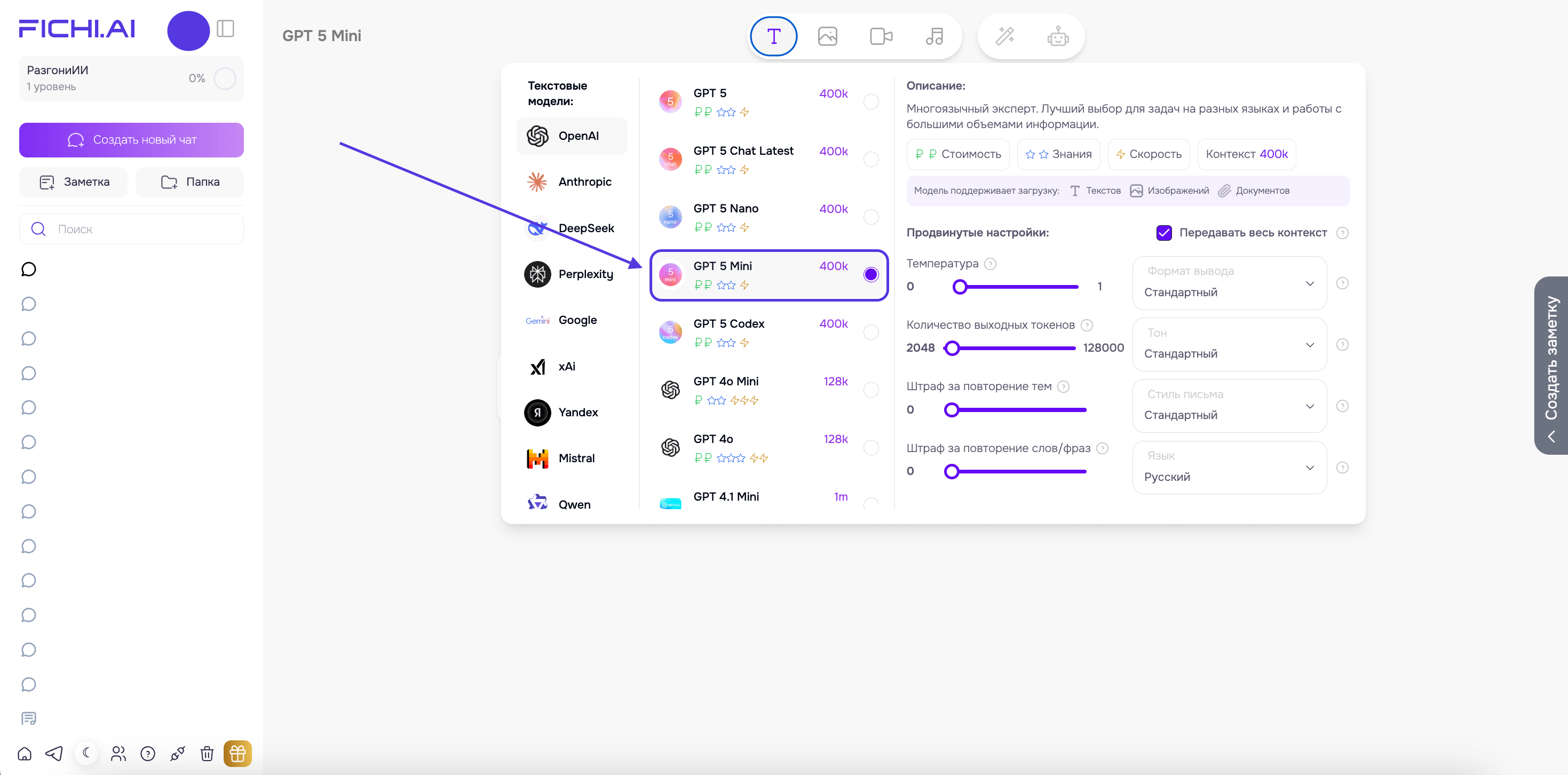Expand the 'Тон' dropdown

pyautogui.click(x=1229, y=345)
